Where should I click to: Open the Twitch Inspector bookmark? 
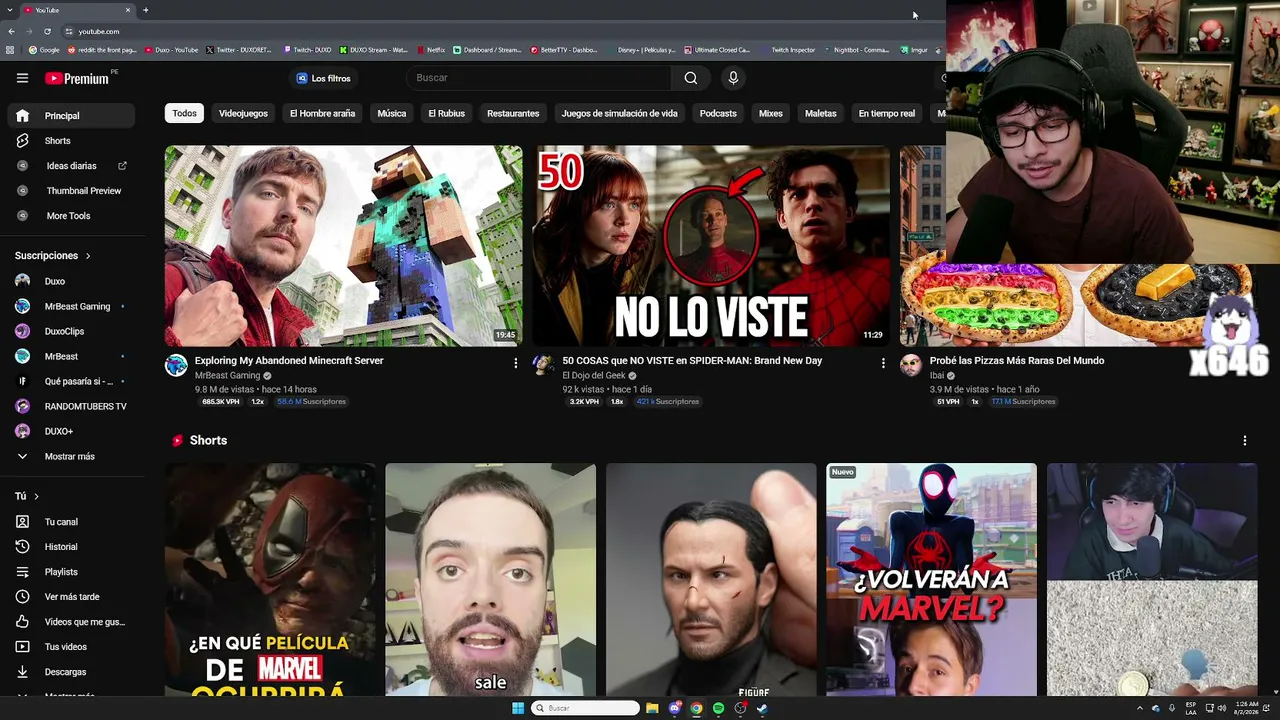pyautogui.click(x=789, y=50)
